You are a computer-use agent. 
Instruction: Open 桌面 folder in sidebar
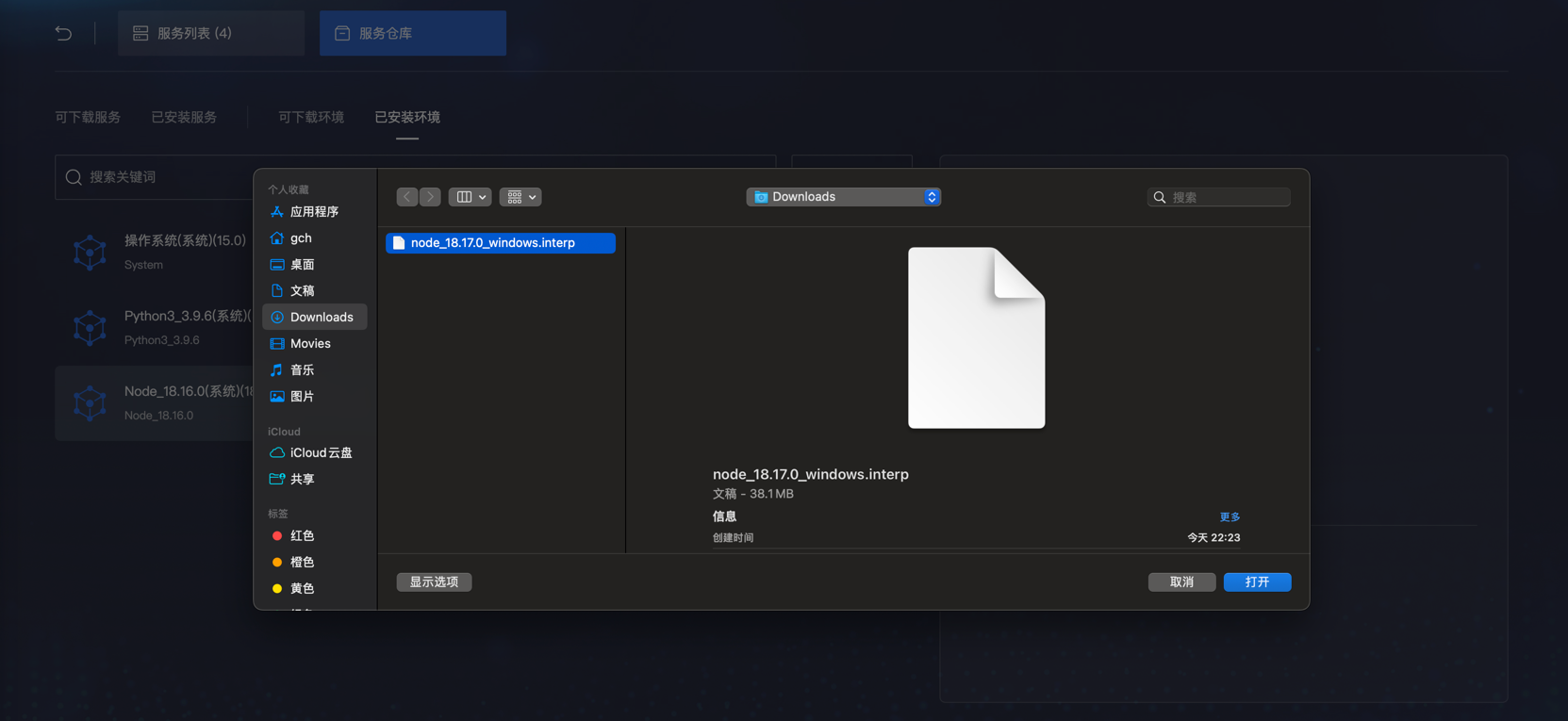click(314, 265)
